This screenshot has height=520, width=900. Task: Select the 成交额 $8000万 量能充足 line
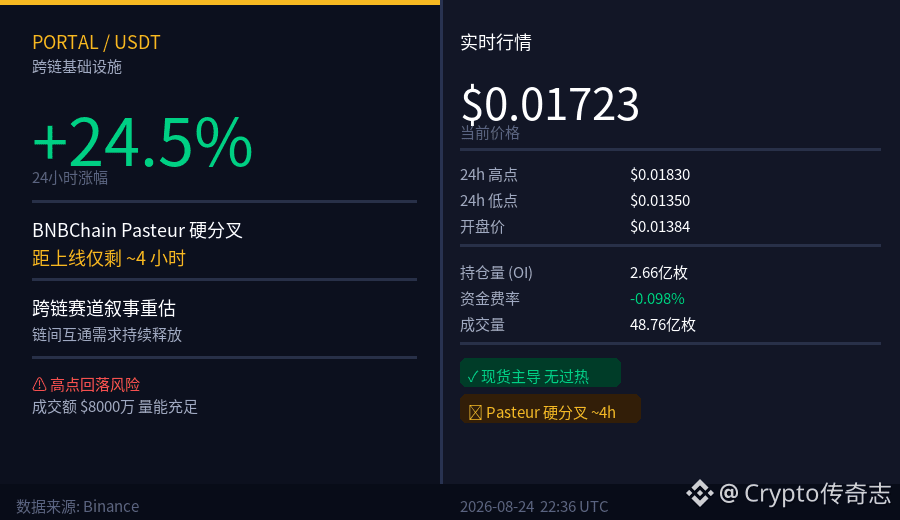pyautogui.click(x=115, y=407)
